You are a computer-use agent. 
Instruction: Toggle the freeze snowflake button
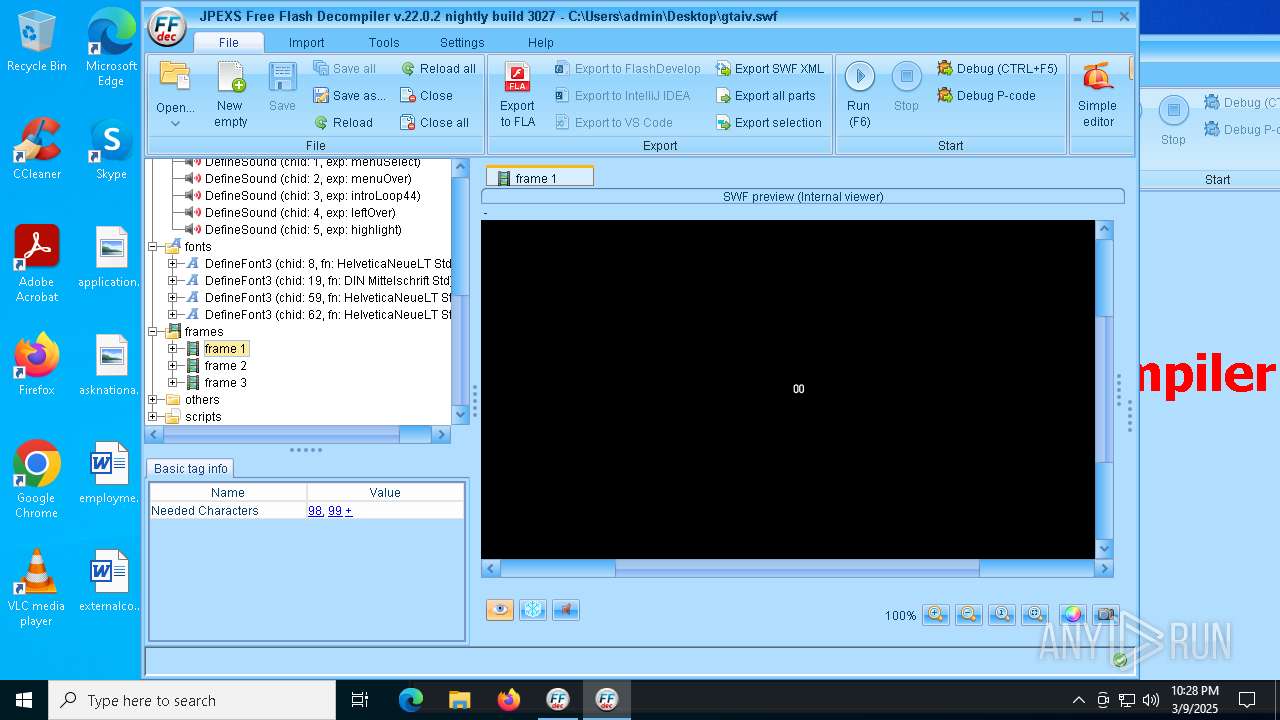(x=533, y=610)
